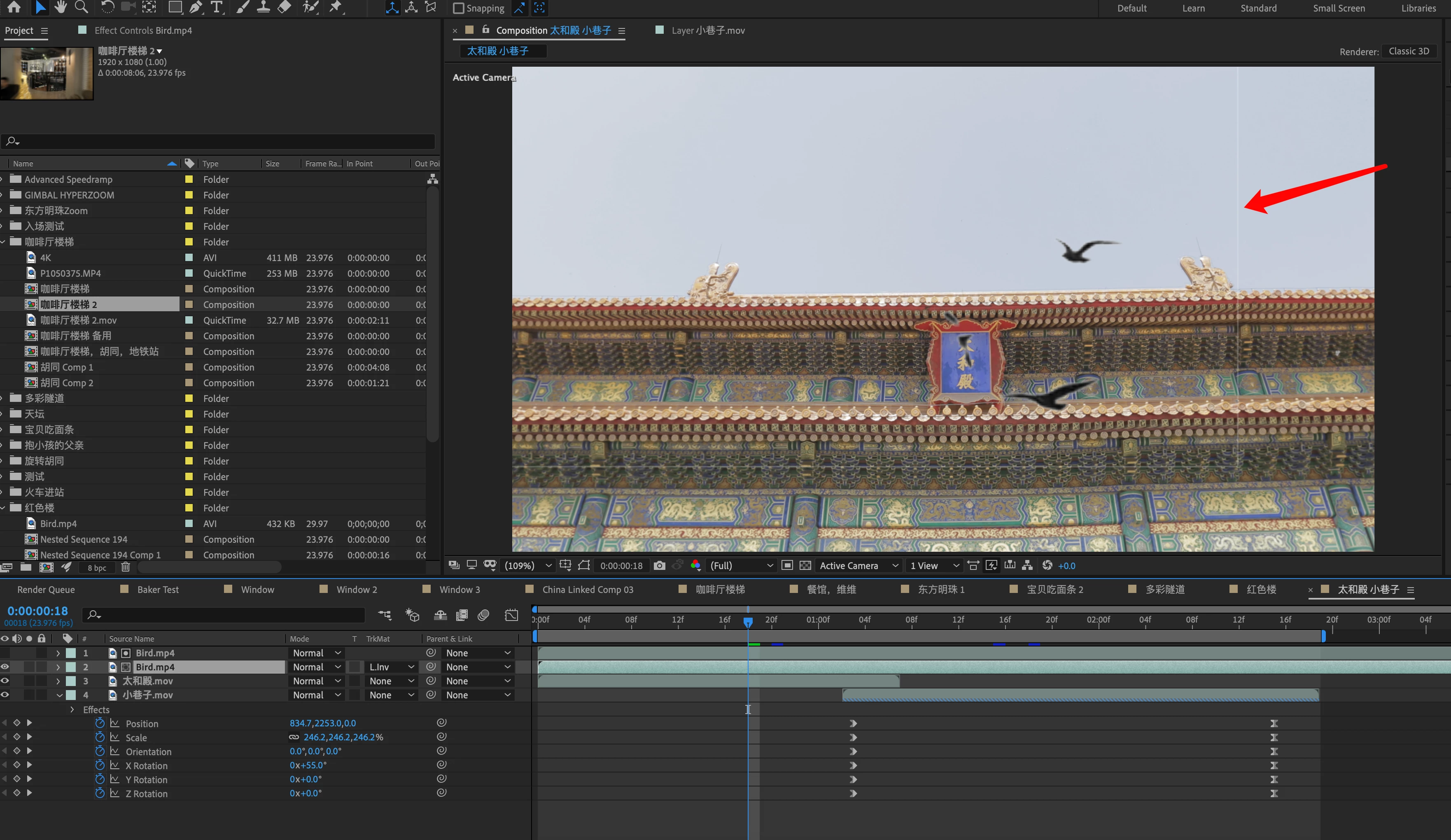Create new folder in Project panel
This screenshot has height=840, width=1451.
(x=26, y=567)
